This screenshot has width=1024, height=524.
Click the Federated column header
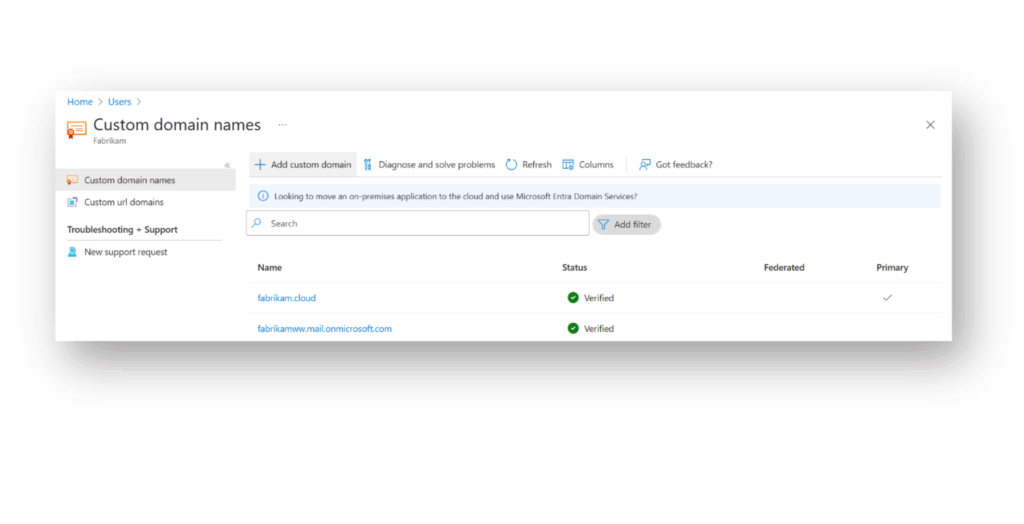[x=784, y=268]
